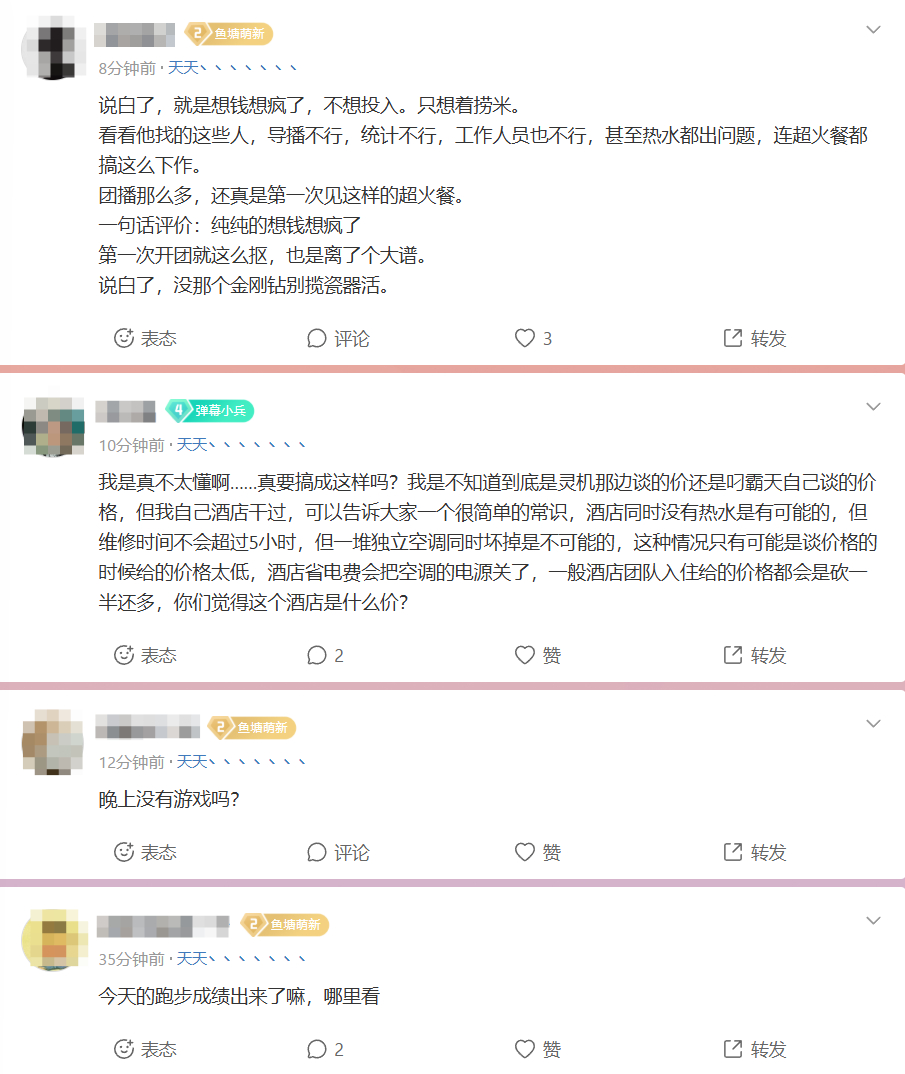Open the 2 comments on hotel post
The height and width of the screenshot is (1074, 905).
tap(325, 655)
